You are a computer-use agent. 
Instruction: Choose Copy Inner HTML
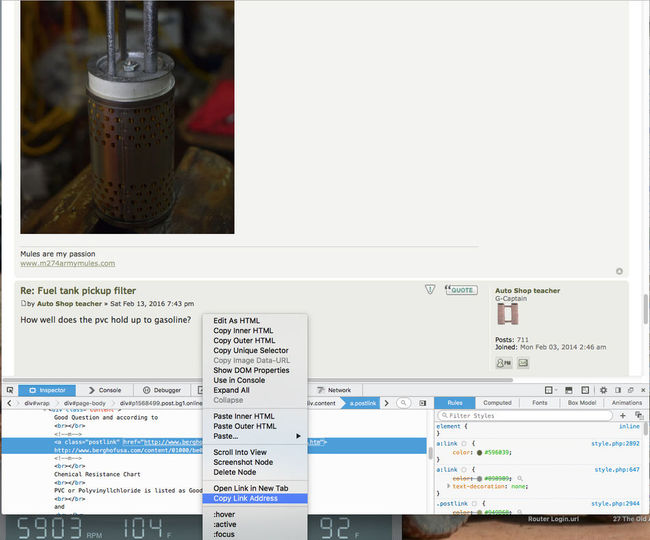pos(255,331)
